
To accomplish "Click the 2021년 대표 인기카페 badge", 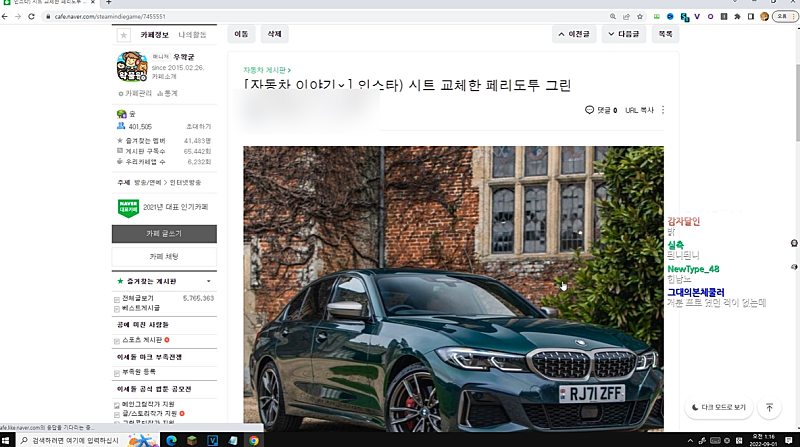I will (x=164, y=208).
